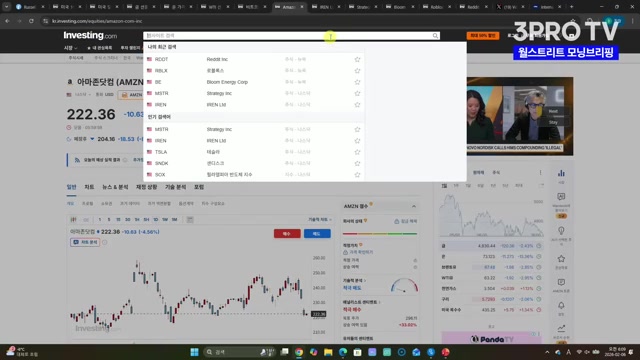Open File Explorer folder icon on taskbar
The width and height of the screenshot is (640, 360).
click(x=328, y=352)
